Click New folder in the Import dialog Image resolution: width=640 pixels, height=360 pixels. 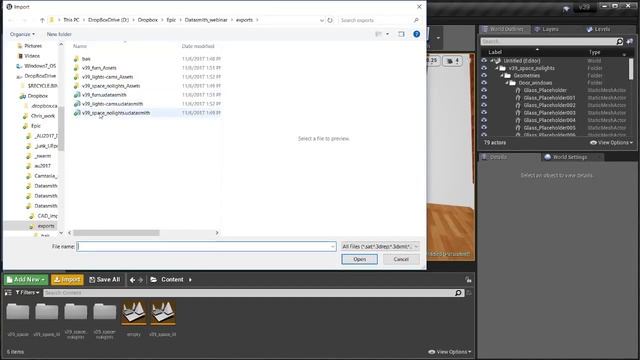pos(59,34)
